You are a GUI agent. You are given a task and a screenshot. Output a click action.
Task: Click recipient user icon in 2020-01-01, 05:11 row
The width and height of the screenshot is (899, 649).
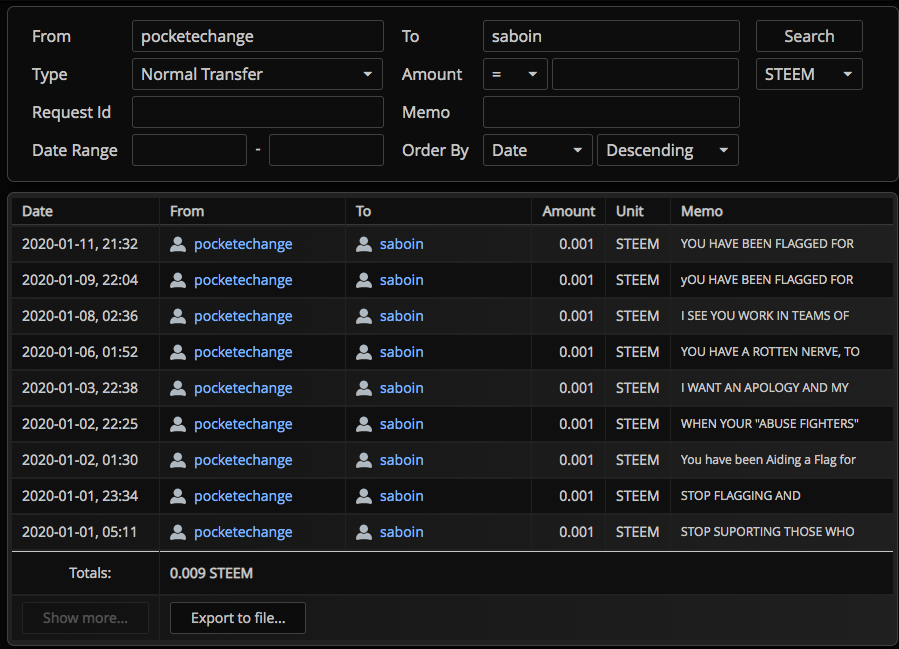[364, 532]
